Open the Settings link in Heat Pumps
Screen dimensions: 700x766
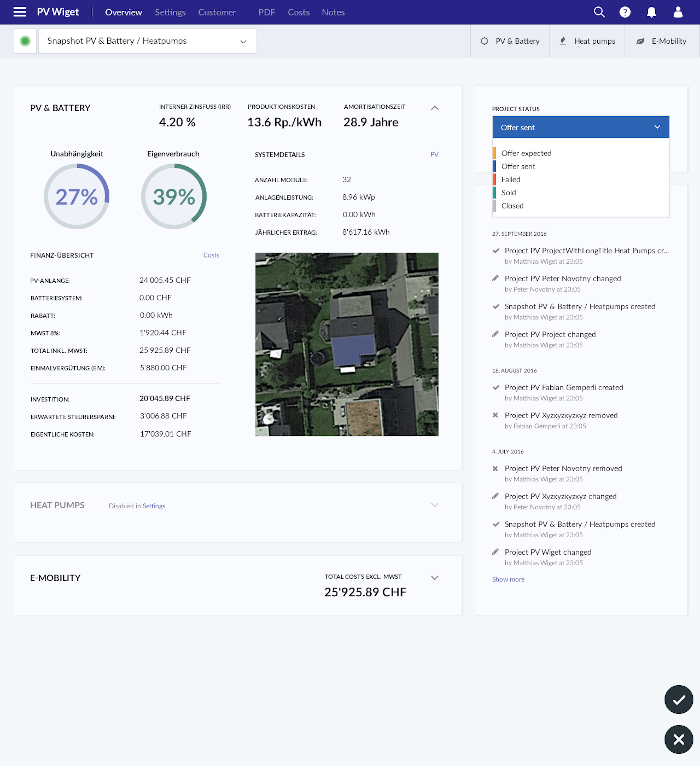[x=153, y=506]
